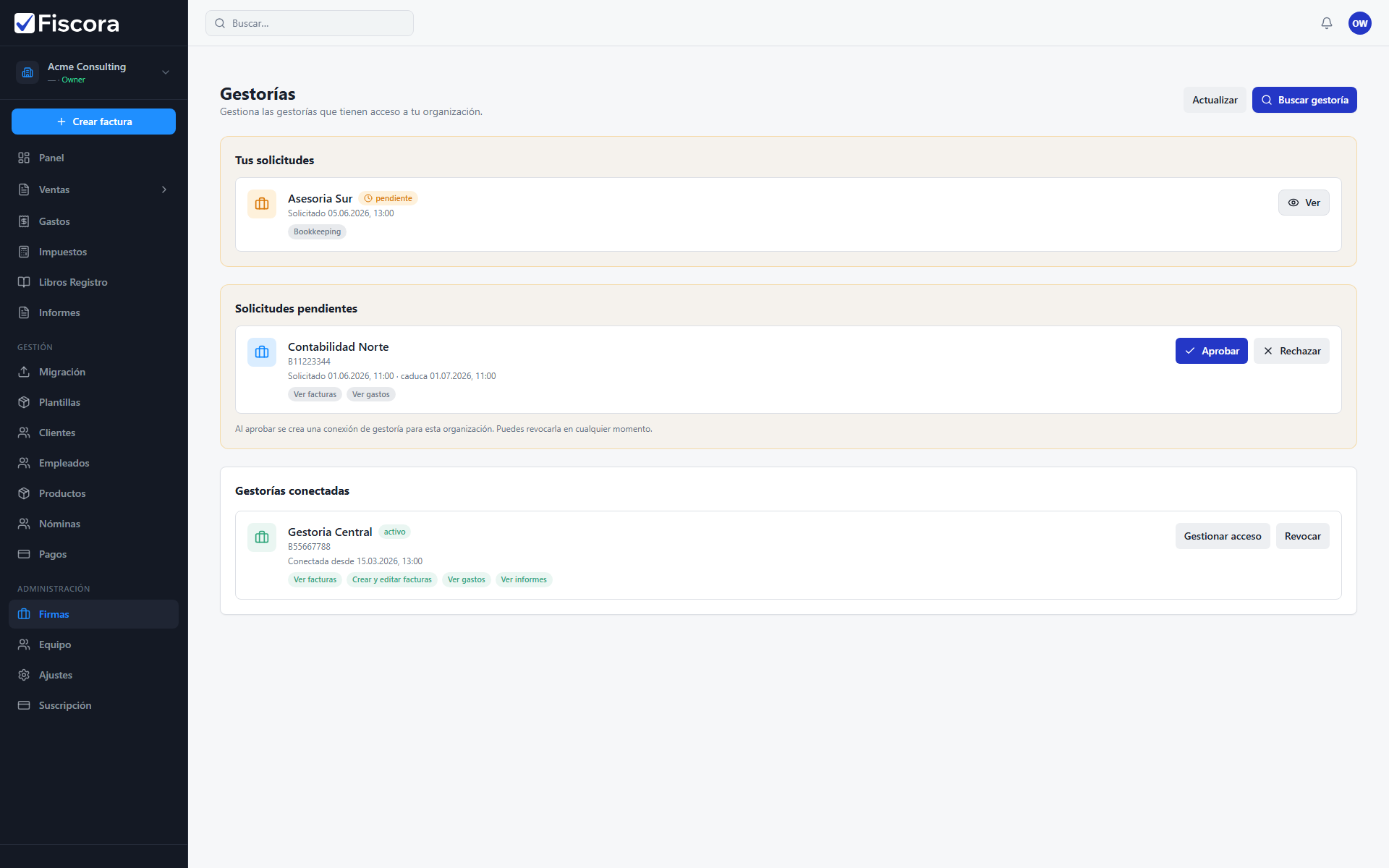
Task: Click Ver informes permission tag
Action: click(x=524, y=579)
